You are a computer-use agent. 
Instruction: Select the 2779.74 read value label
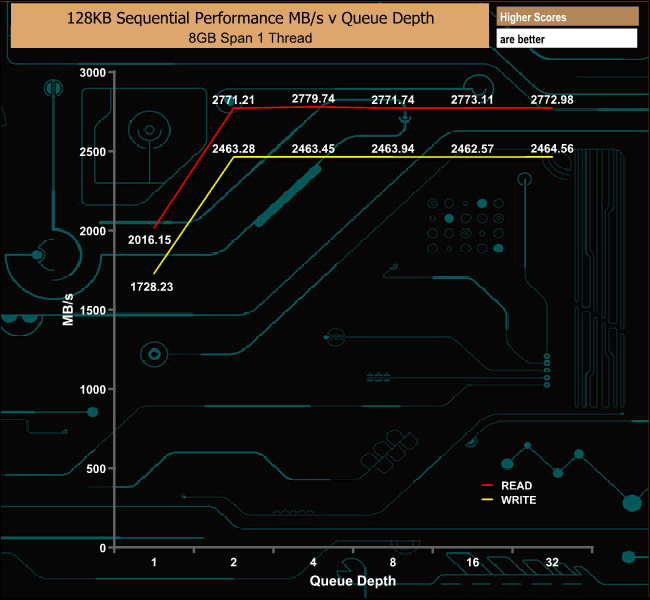[x=313, y=99]
